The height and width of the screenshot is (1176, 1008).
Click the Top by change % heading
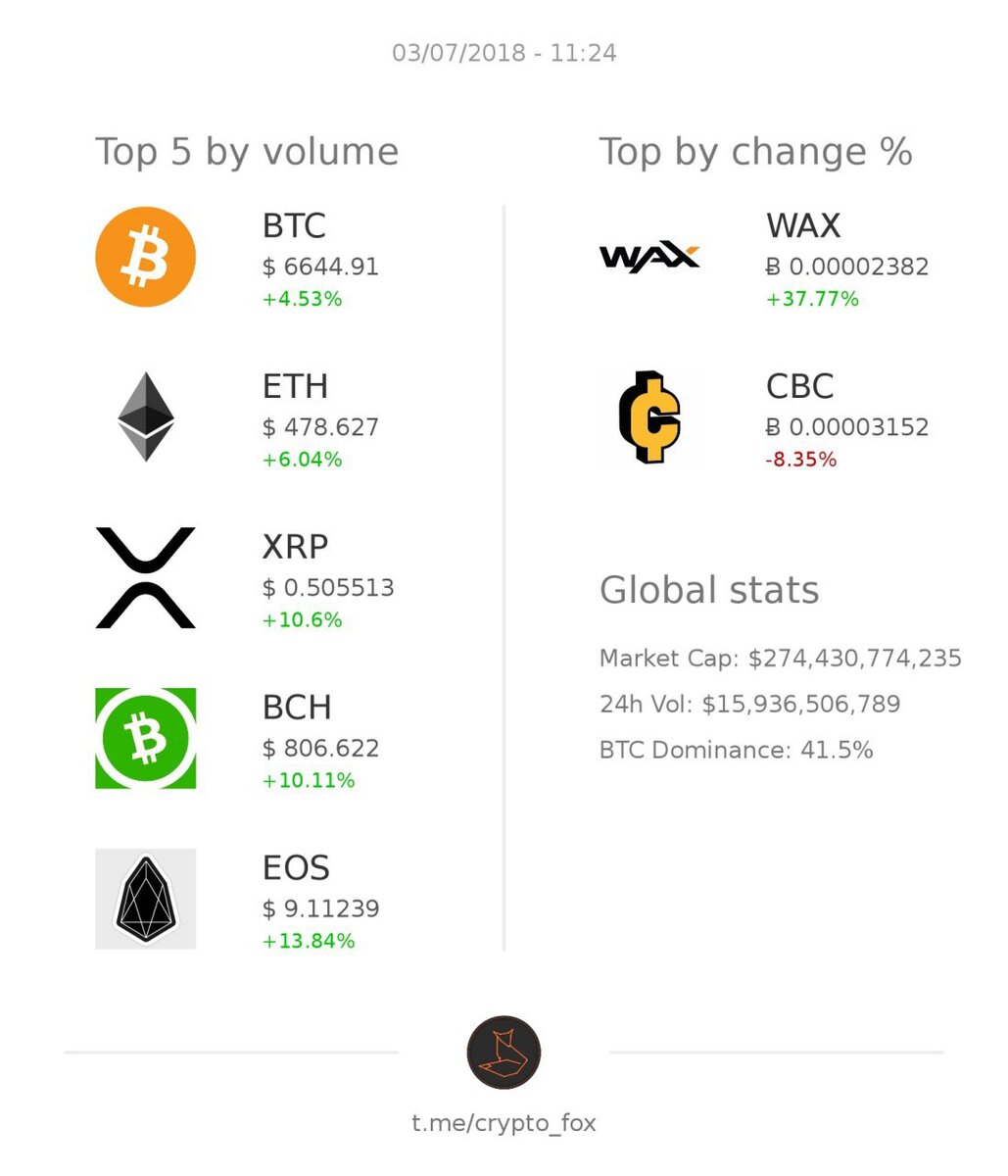tap(756, 153)
